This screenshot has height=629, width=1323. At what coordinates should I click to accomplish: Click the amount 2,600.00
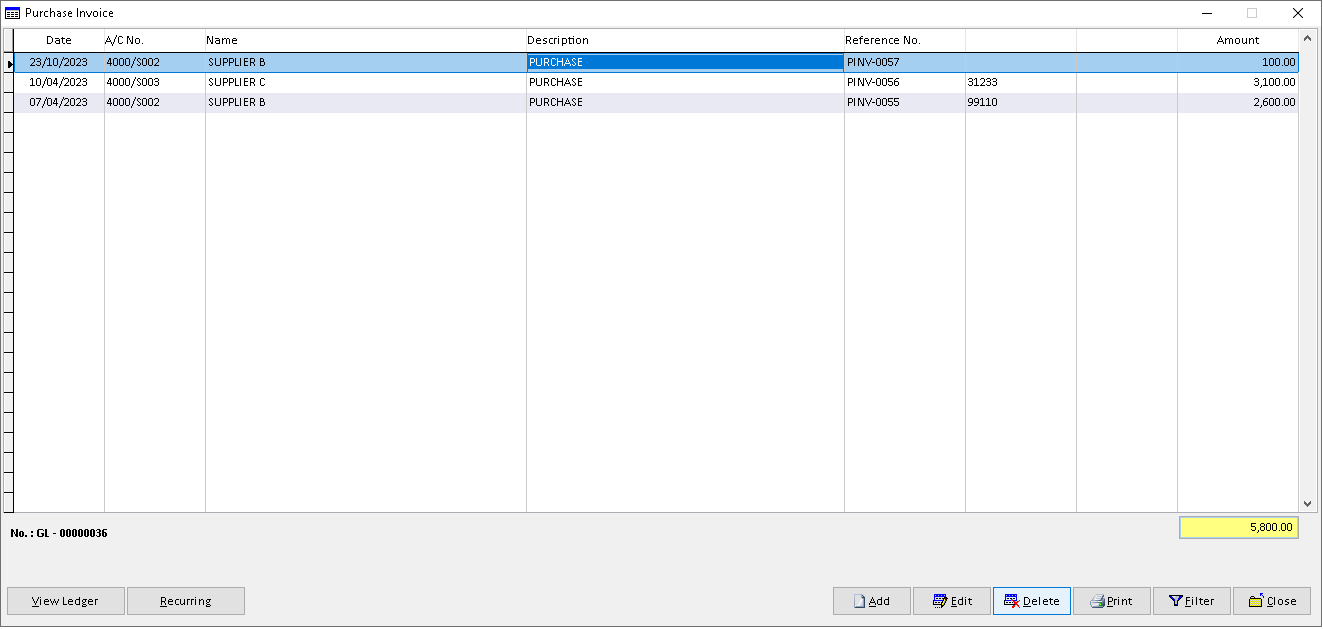coord(1238,102)
